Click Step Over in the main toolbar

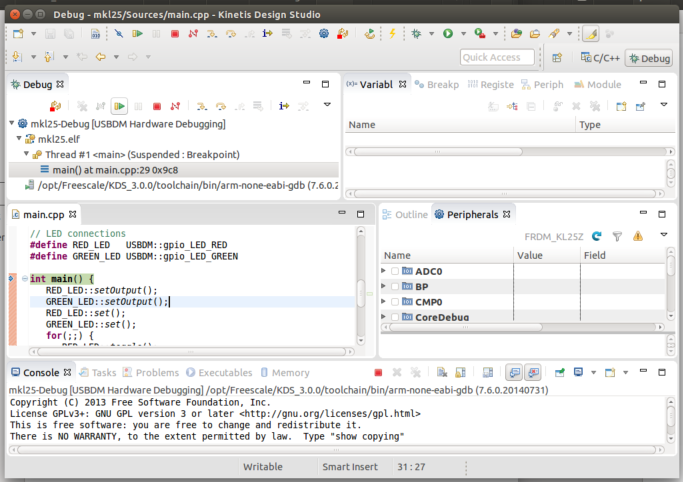pyautogui.click(x=230, y=34)
